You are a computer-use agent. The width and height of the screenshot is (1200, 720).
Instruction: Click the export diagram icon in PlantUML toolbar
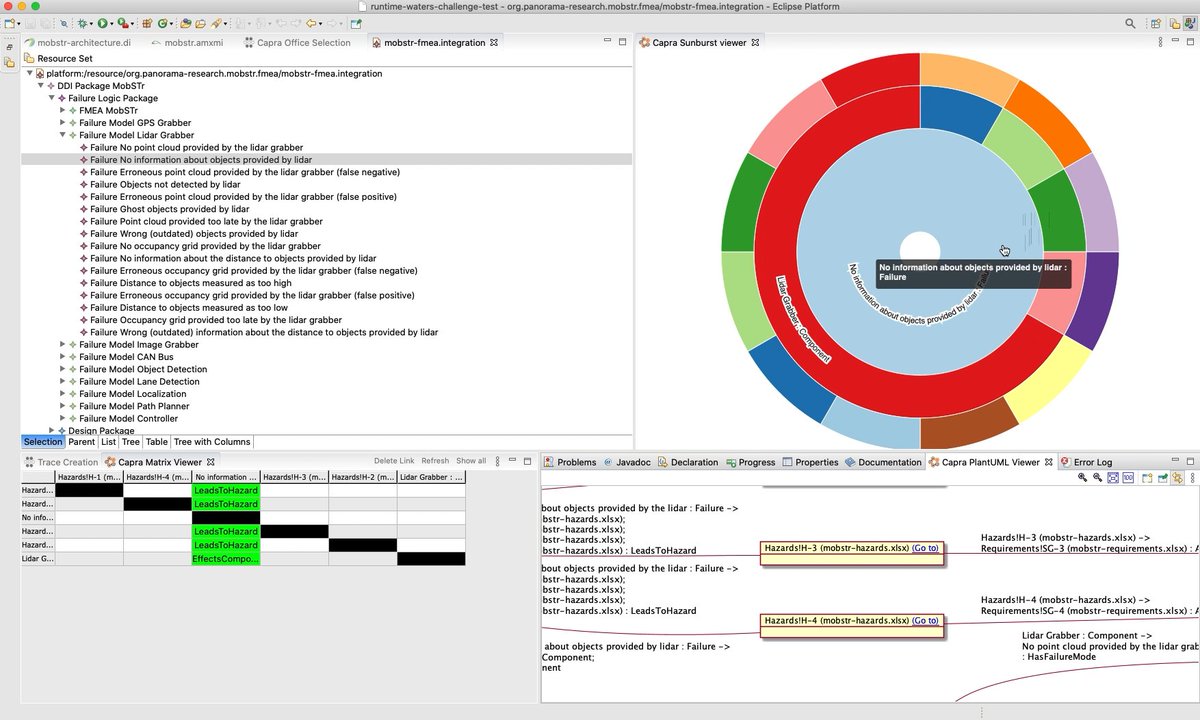coord(1148,478)
